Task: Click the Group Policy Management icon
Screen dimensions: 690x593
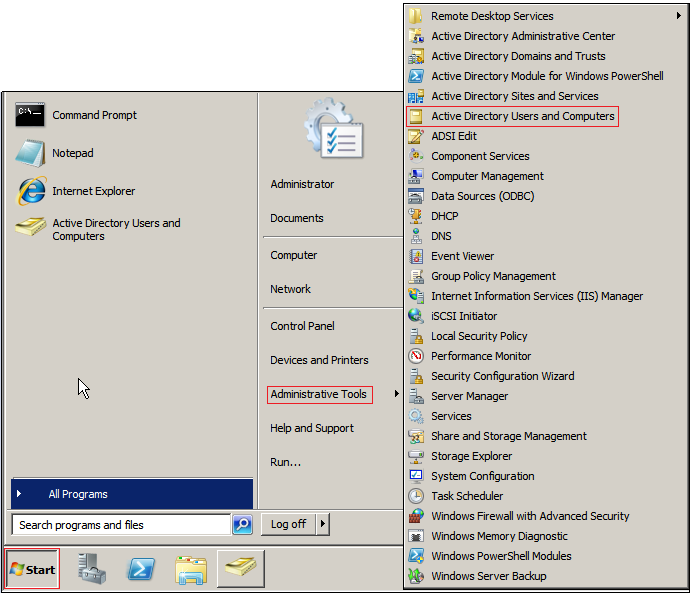Action: click(416, 276)
